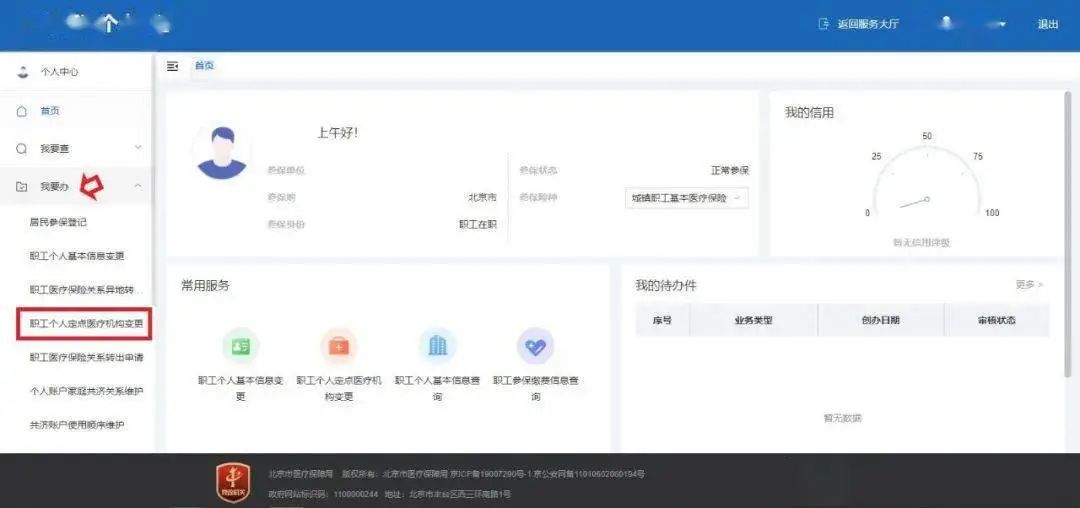Open the 城镇职工基本医疗保险 dropdown
Screen dimensions: 1080x508
(x=686, y=198)
